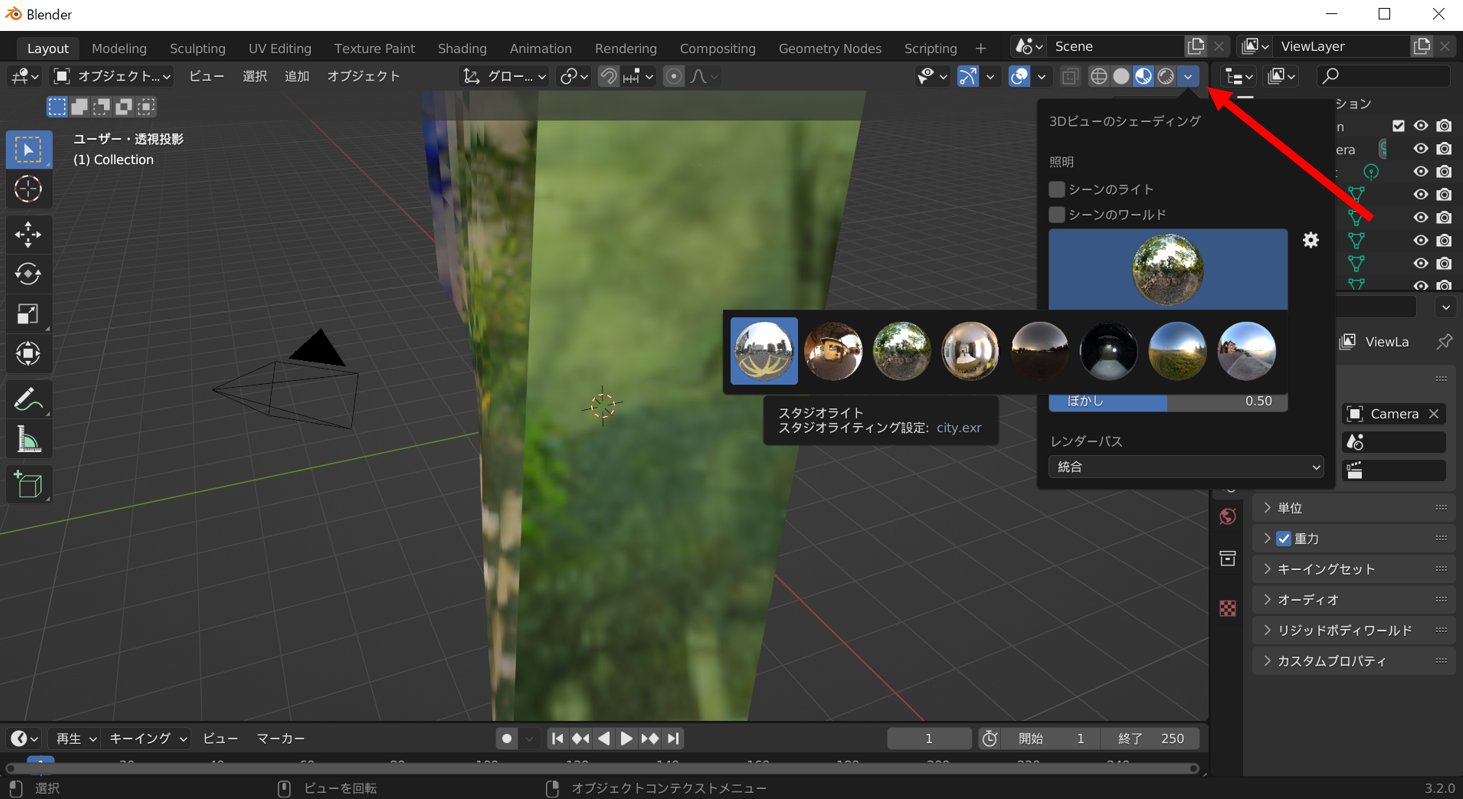Adjust the ぼかし blur slider
The image size is (1463, 799).
pyautogui.click(x=1168, y=401)
